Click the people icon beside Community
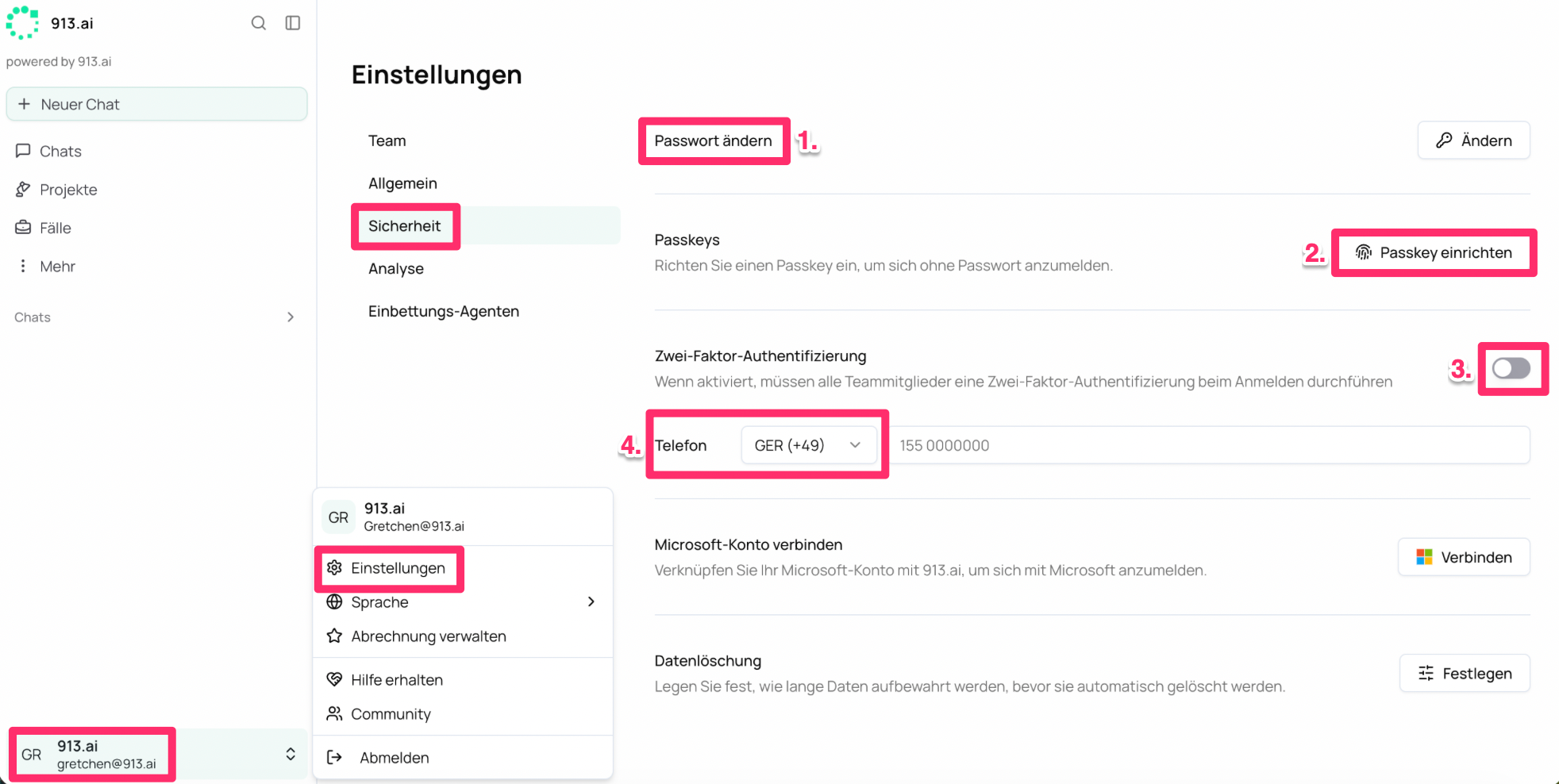Viewport: 1559px width, 784px height. (335, 713)
